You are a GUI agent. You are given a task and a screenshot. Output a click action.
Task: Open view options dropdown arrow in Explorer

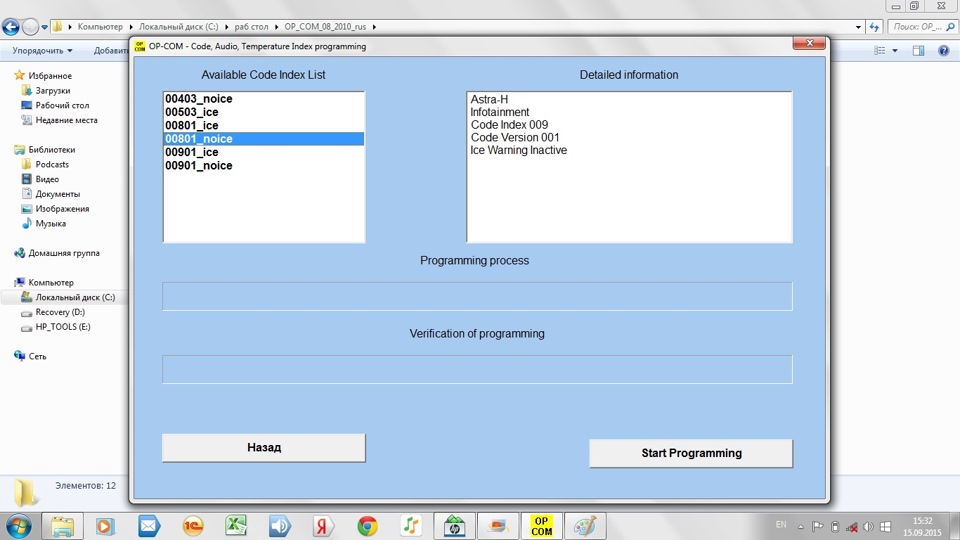895,51
